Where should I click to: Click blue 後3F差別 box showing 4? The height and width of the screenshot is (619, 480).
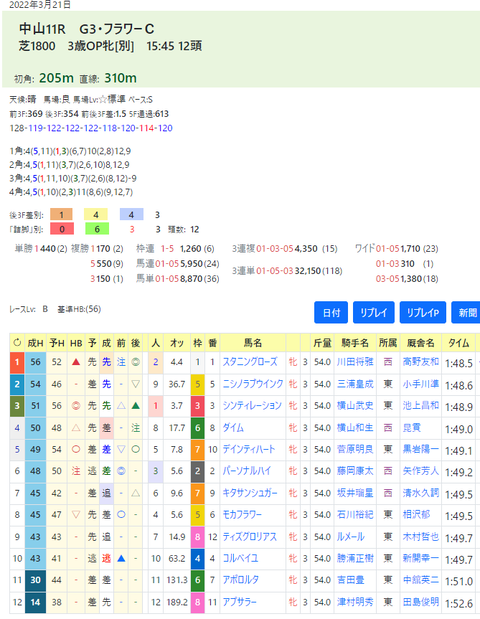[131, 214]
